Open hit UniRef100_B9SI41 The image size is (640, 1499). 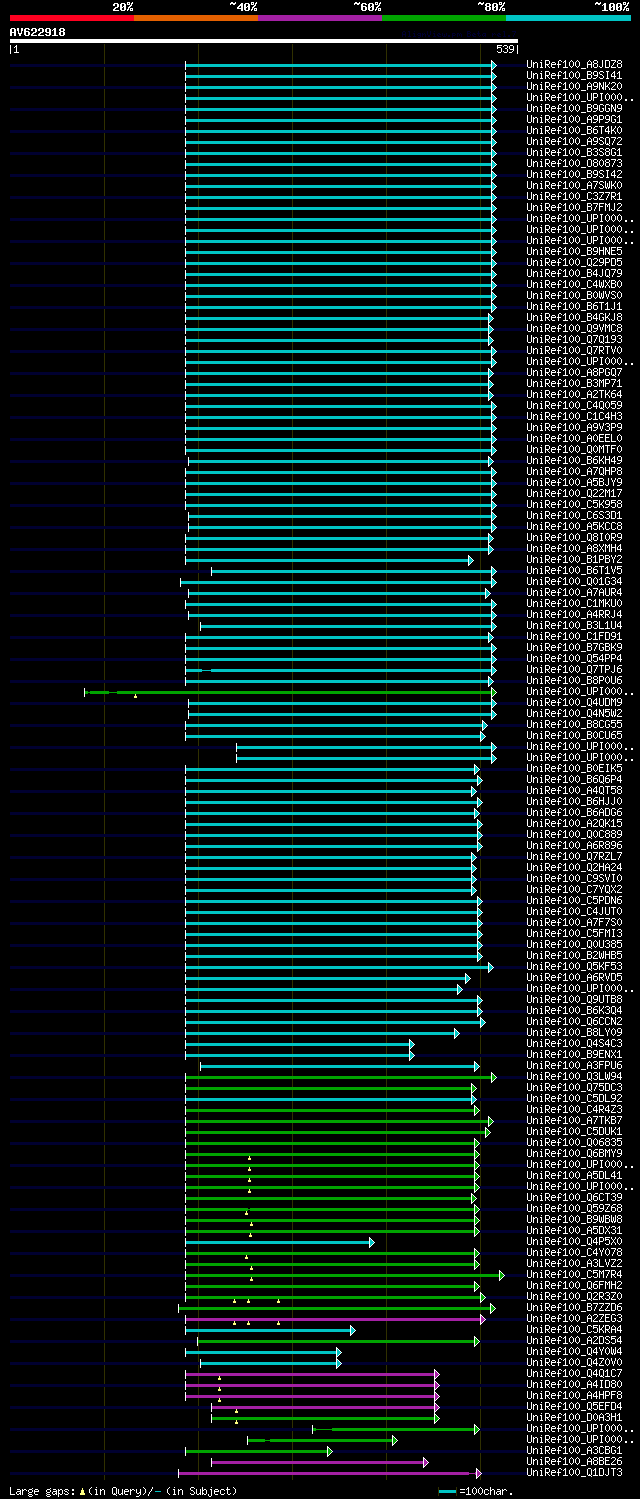click(576, 75)
